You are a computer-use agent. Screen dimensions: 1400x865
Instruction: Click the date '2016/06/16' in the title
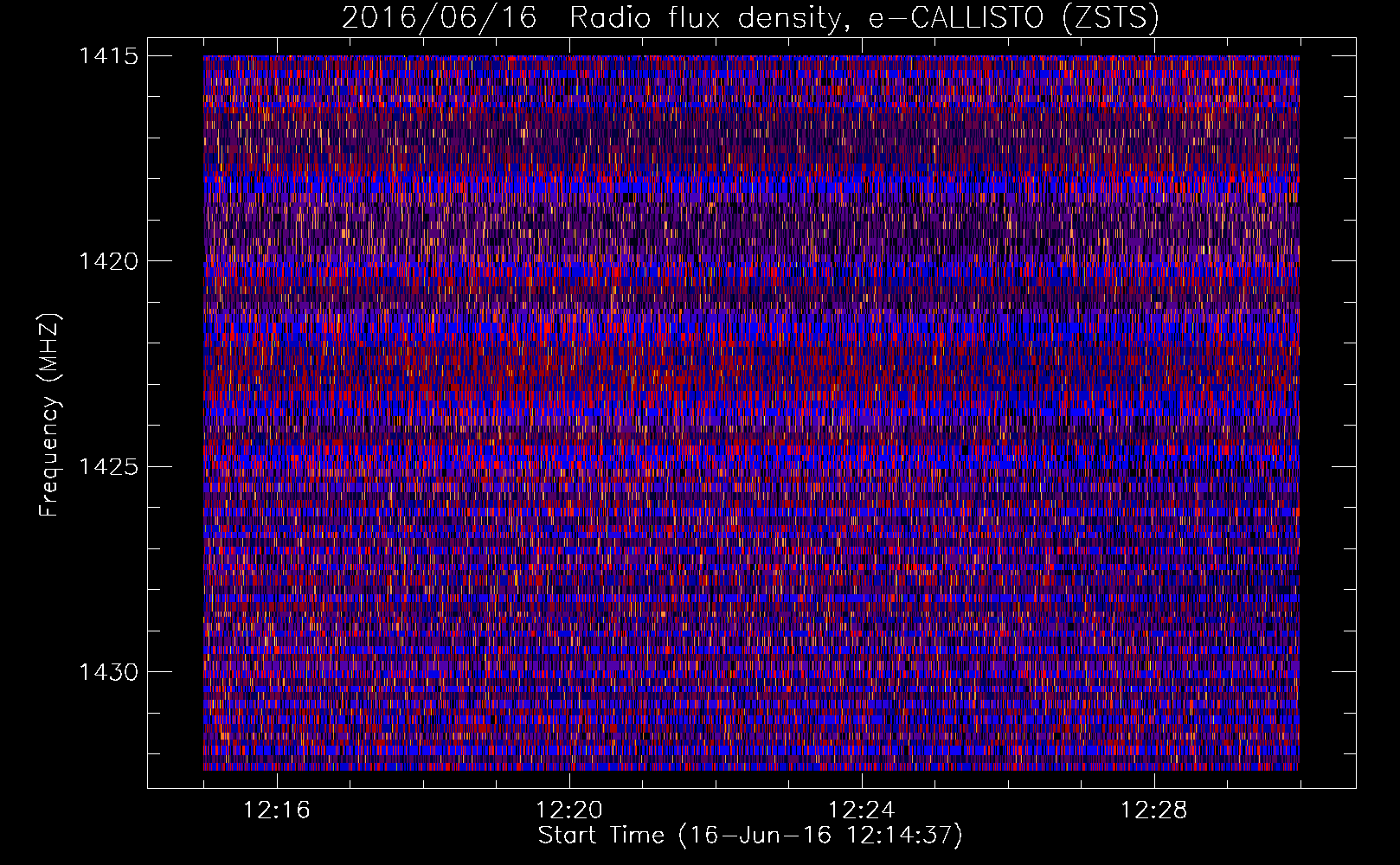tap(440, 17)
